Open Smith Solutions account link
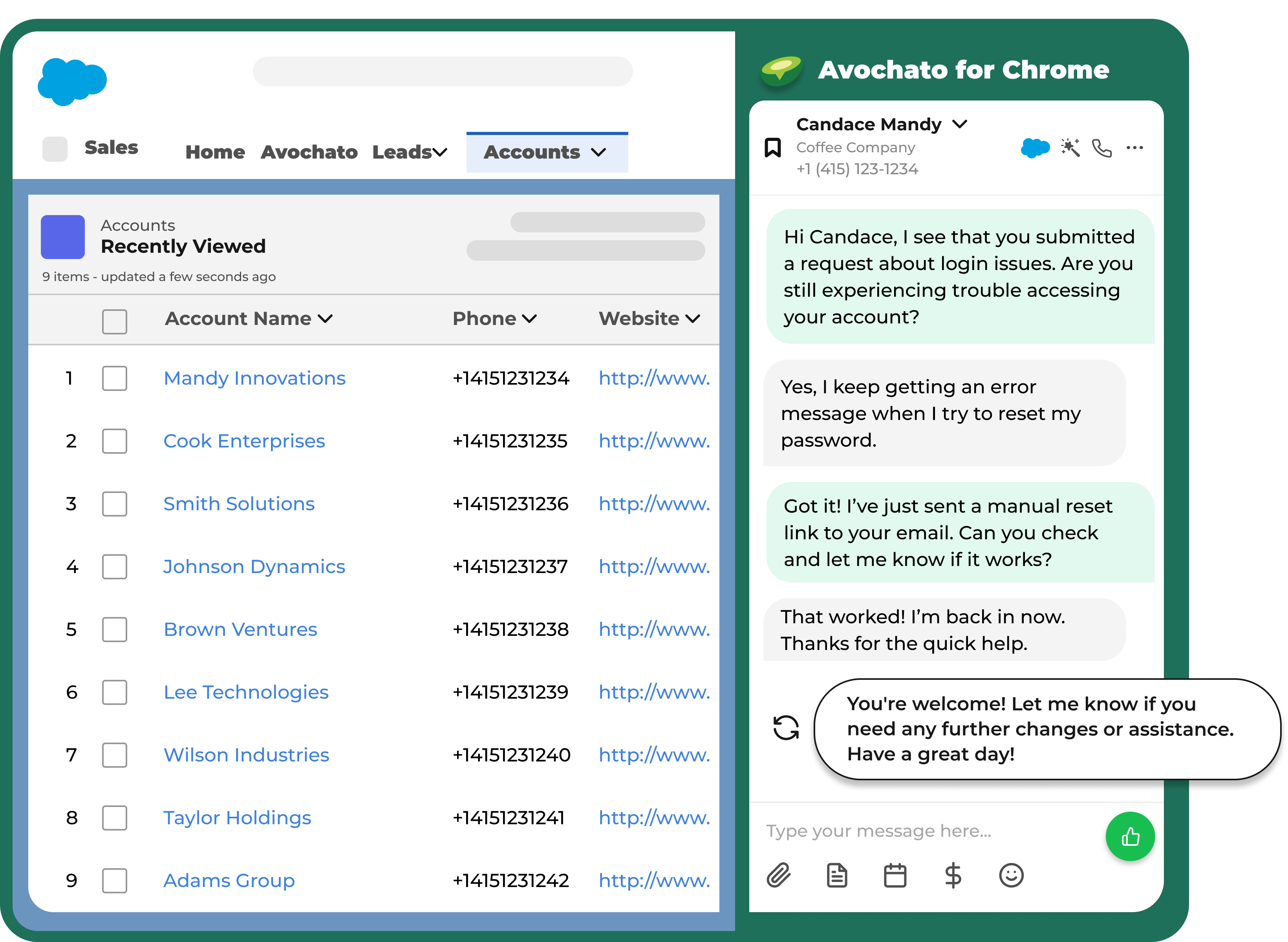1288x942 pixels. pos(239,504)
